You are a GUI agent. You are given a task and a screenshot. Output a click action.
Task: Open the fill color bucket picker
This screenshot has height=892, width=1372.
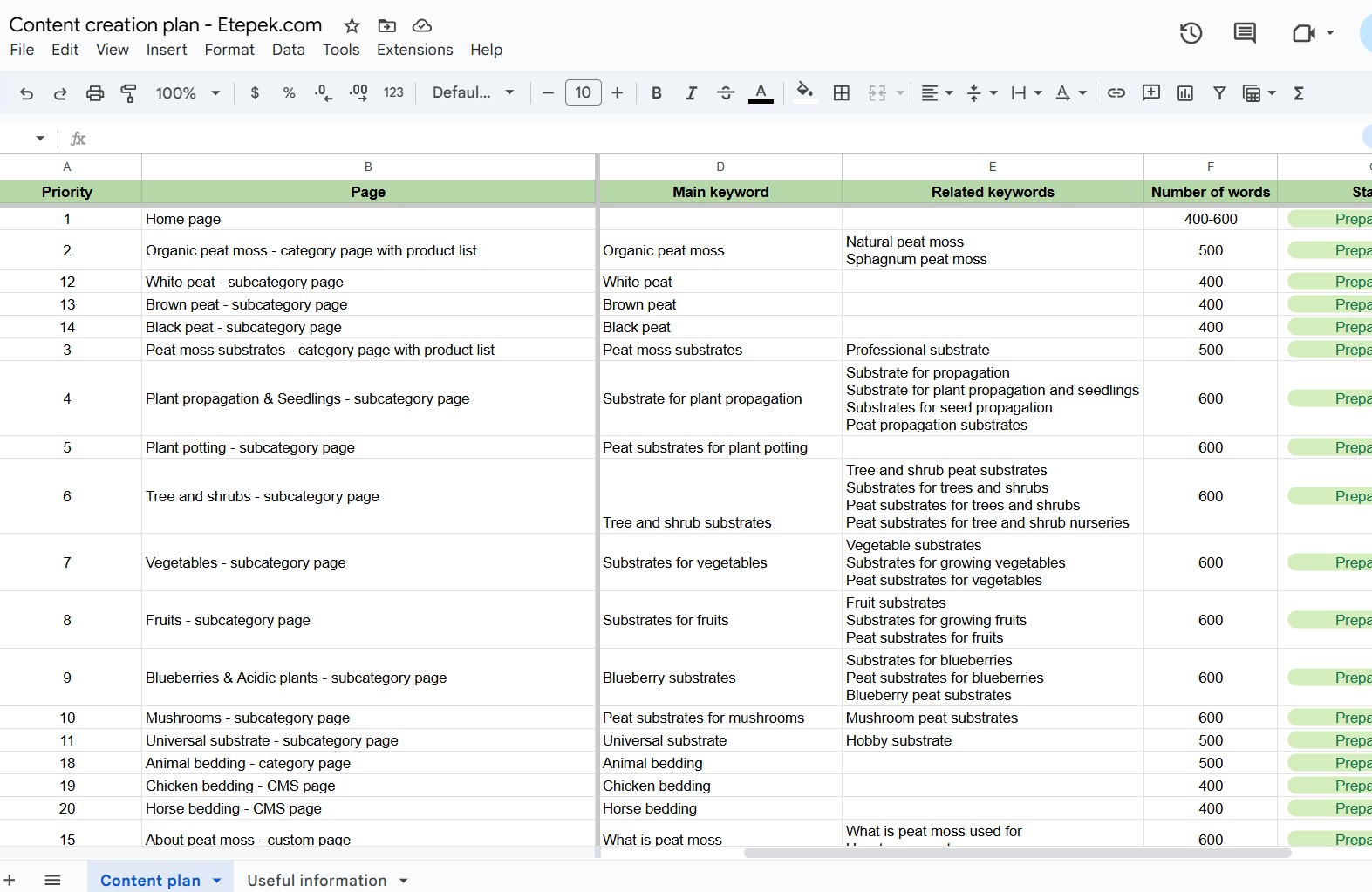[x=805, y=92]
